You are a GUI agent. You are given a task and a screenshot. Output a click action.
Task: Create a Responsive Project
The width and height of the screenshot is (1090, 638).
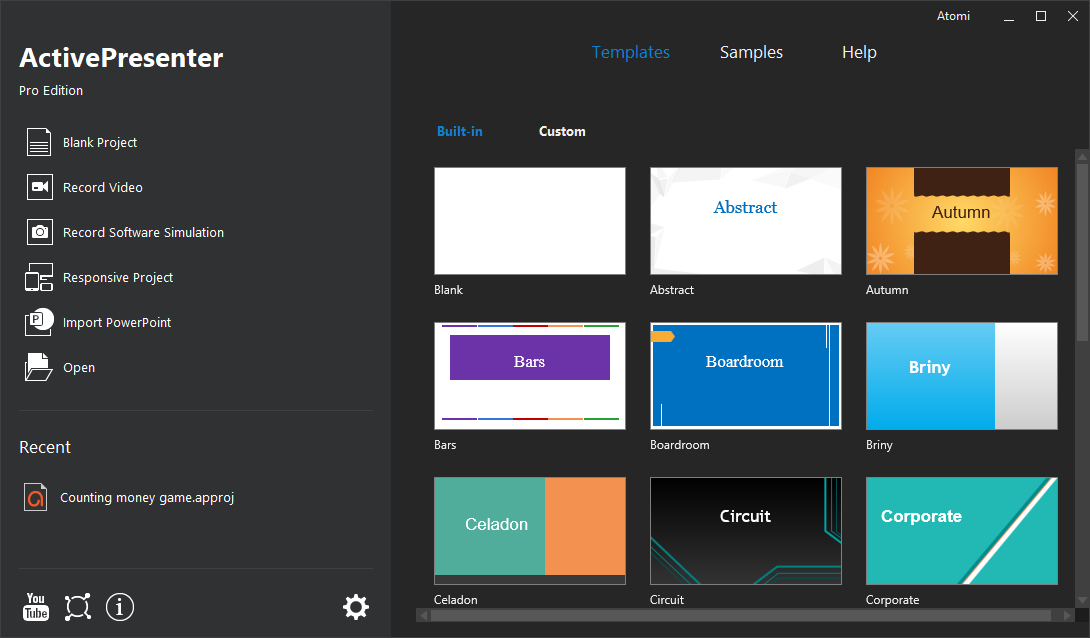pyautogui.click(x=118, y=278)
